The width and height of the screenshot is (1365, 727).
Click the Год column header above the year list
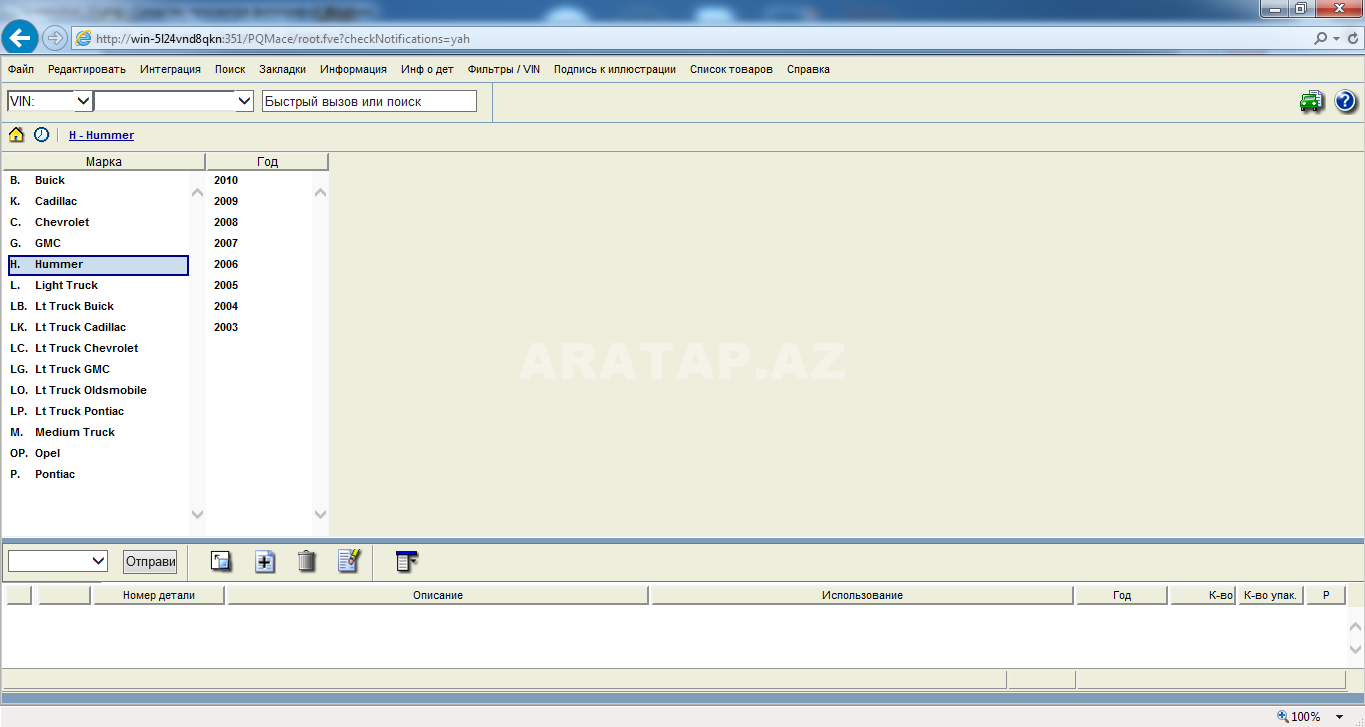(267, 161)
